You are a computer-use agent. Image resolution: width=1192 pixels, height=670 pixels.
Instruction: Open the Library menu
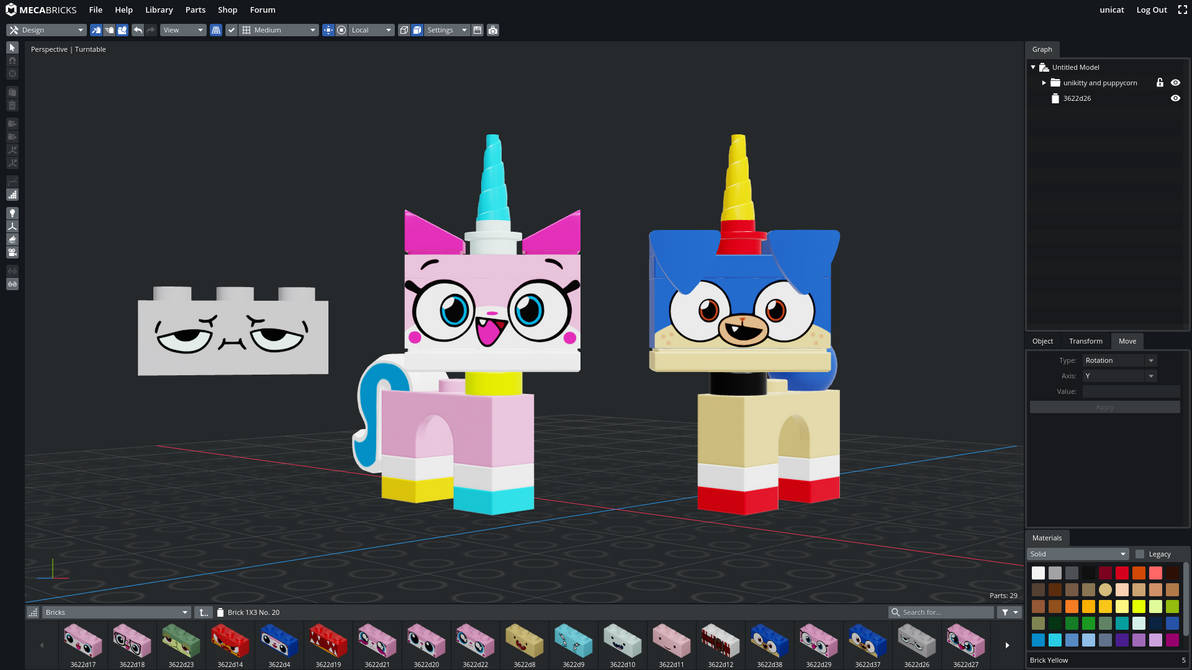pos(158,10)
